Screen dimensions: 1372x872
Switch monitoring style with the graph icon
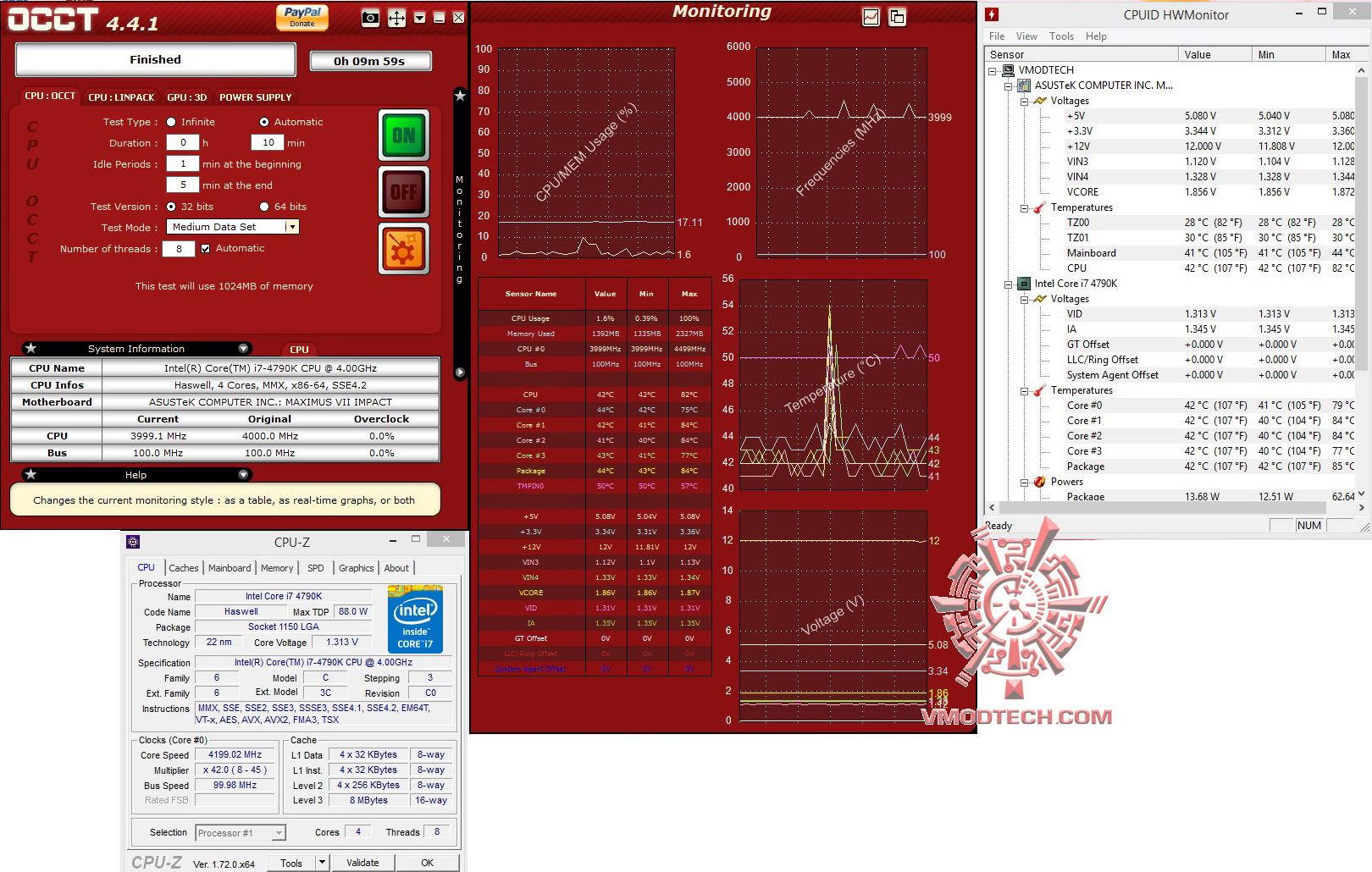(x=871, y=17)
